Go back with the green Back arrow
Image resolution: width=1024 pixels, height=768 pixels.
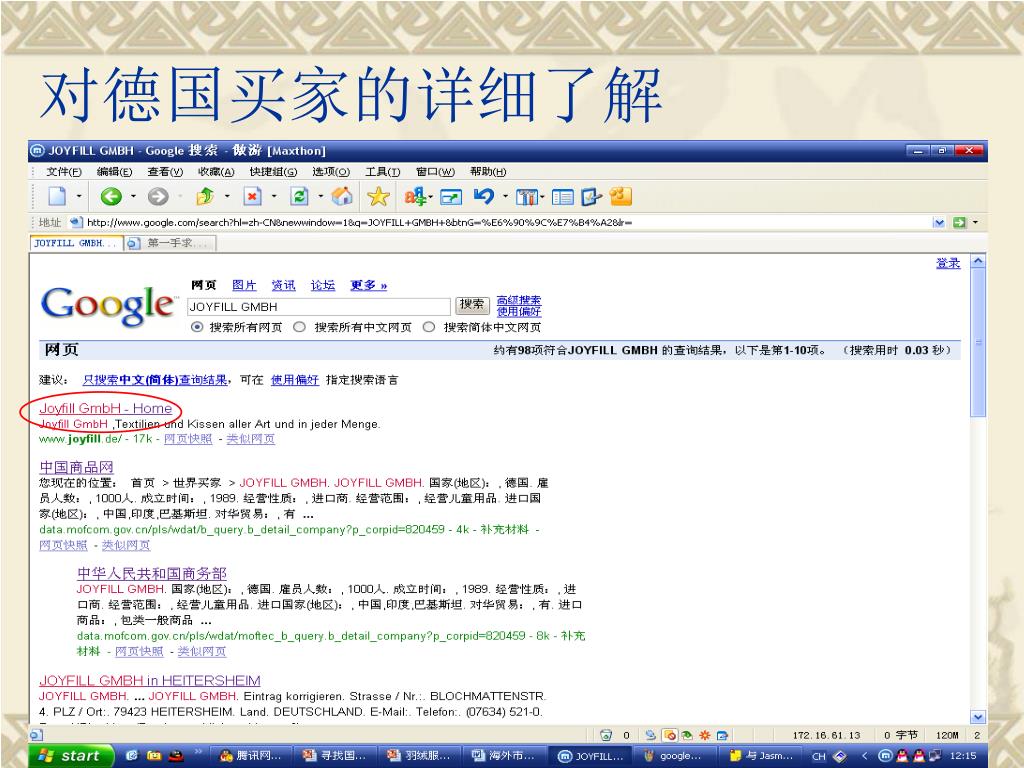111,196
